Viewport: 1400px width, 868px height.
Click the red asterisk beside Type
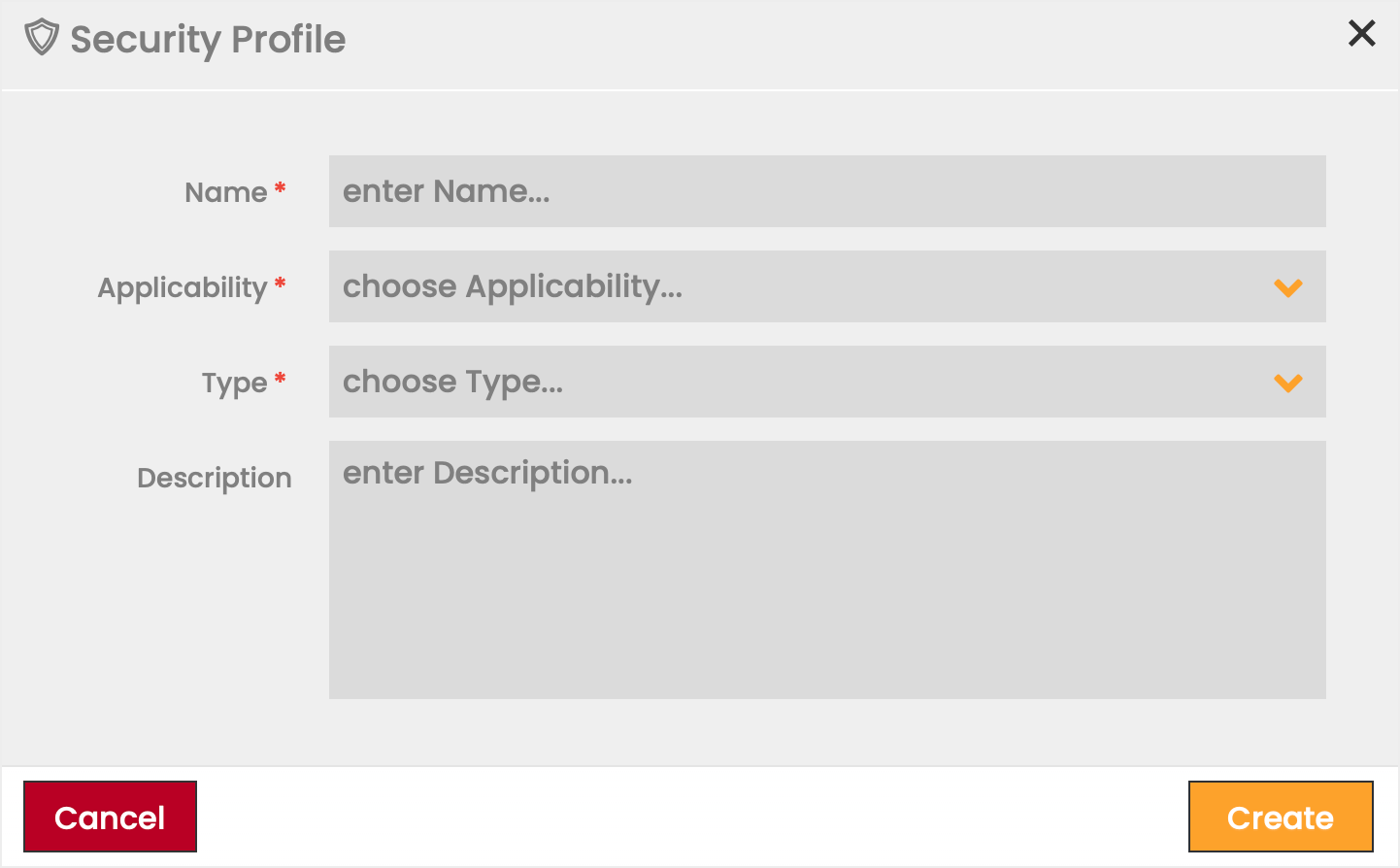280,379
